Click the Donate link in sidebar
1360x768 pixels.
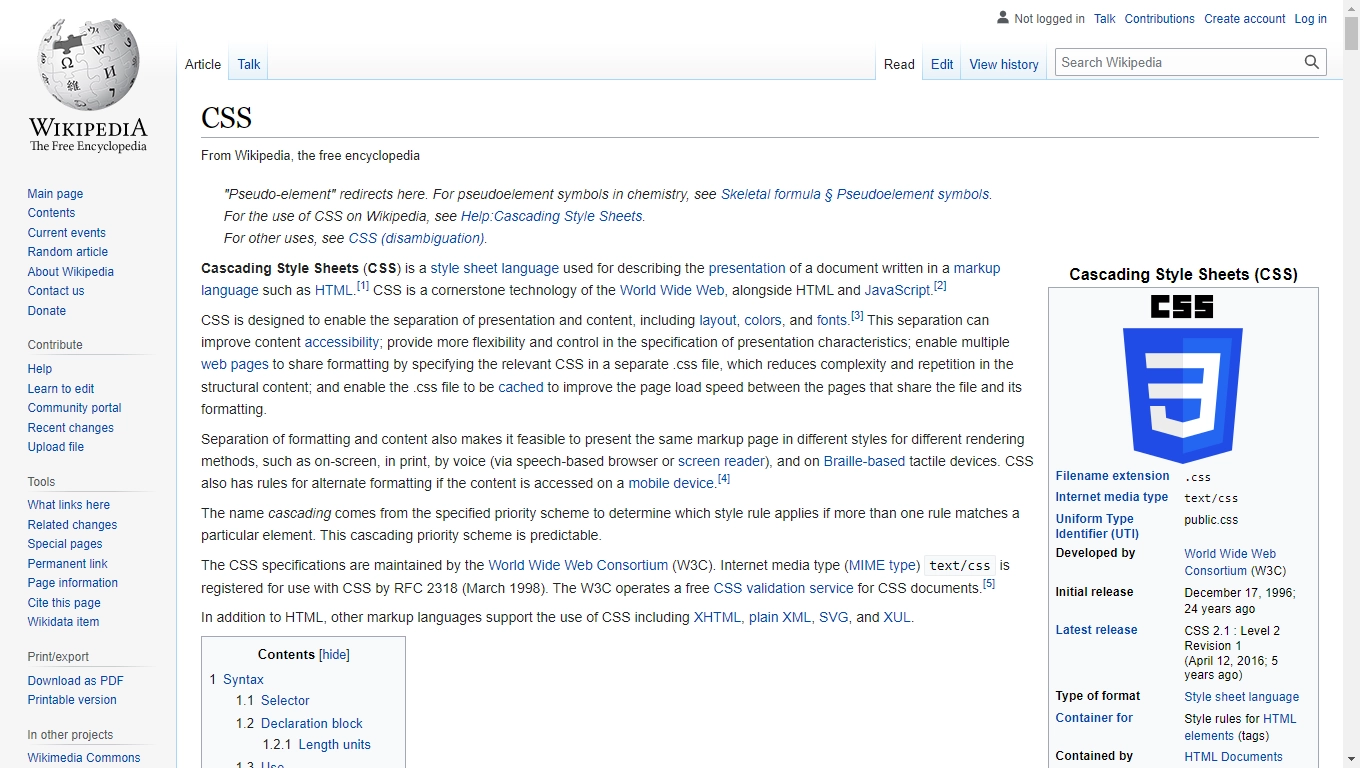46,310
